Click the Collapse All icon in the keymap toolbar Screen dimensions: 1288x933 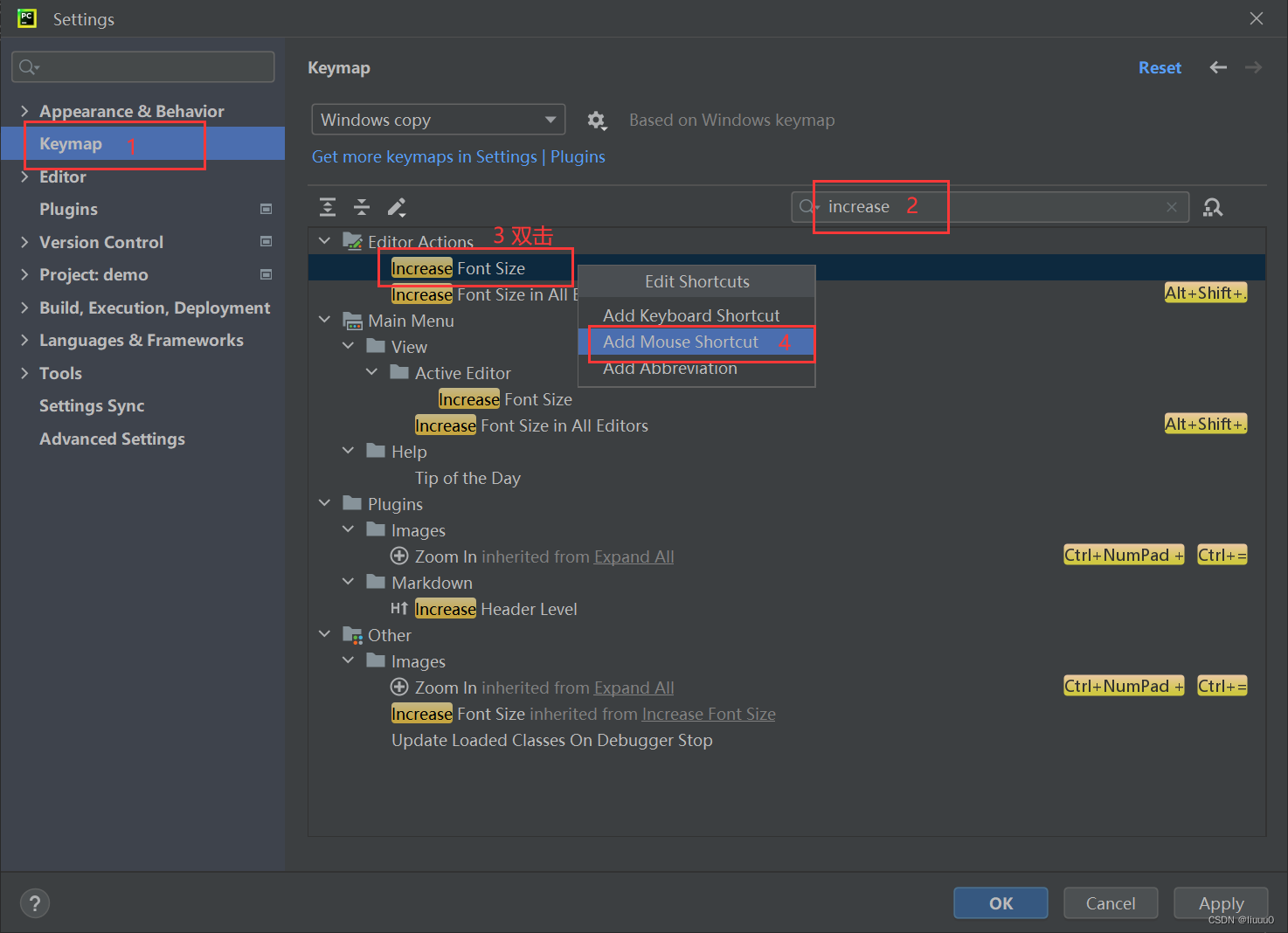click(362, 207)
